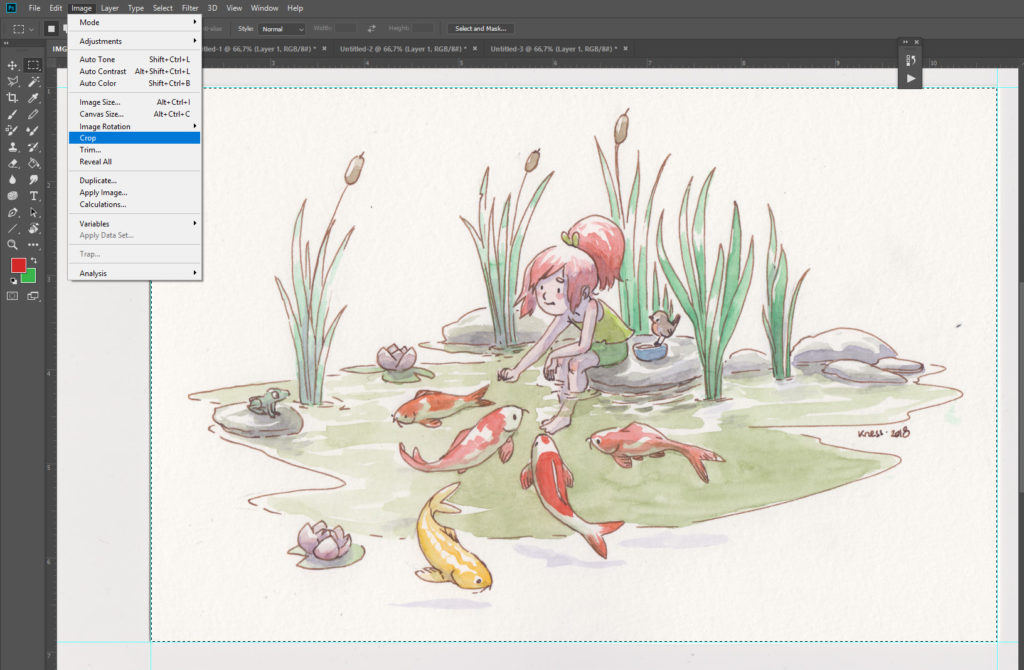The height and width of the screenshot is (670, 1024).
Task: Reset to default foreground and background colors
Action: [x=13, y=281]
